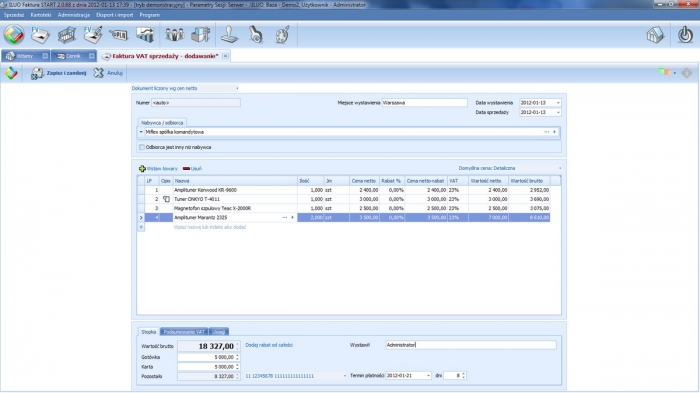Viewport: 700px width, 393px height.
Task: Click the paint palette toolbar icon
Action: pyautogui.click(x=282, y=35)
